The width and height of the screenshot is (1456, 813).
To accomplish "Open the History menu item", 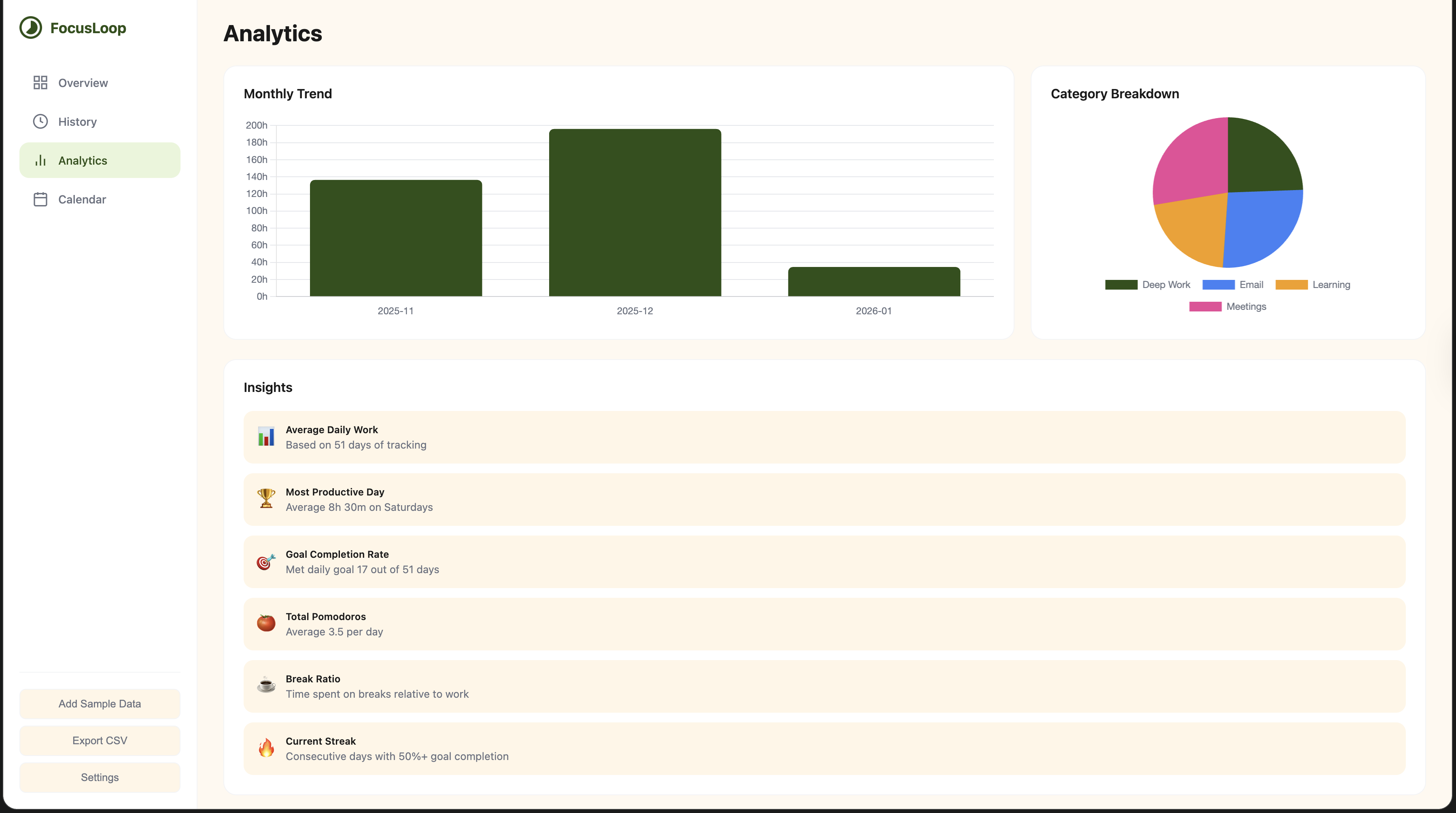I will click(x=77, y=121).
